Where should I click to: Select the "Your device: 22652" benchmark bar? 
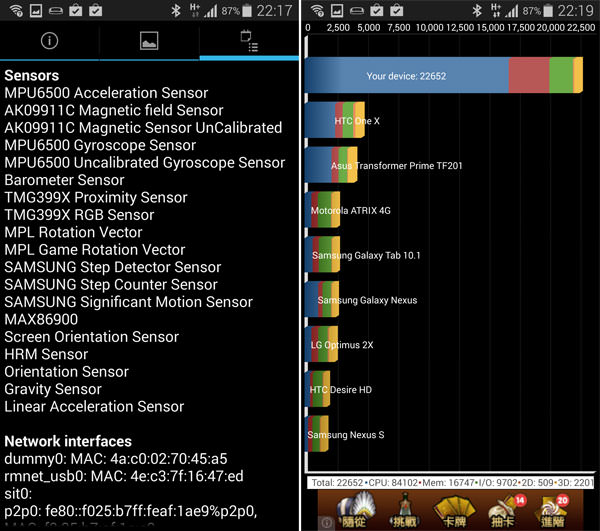pos(442,76)
